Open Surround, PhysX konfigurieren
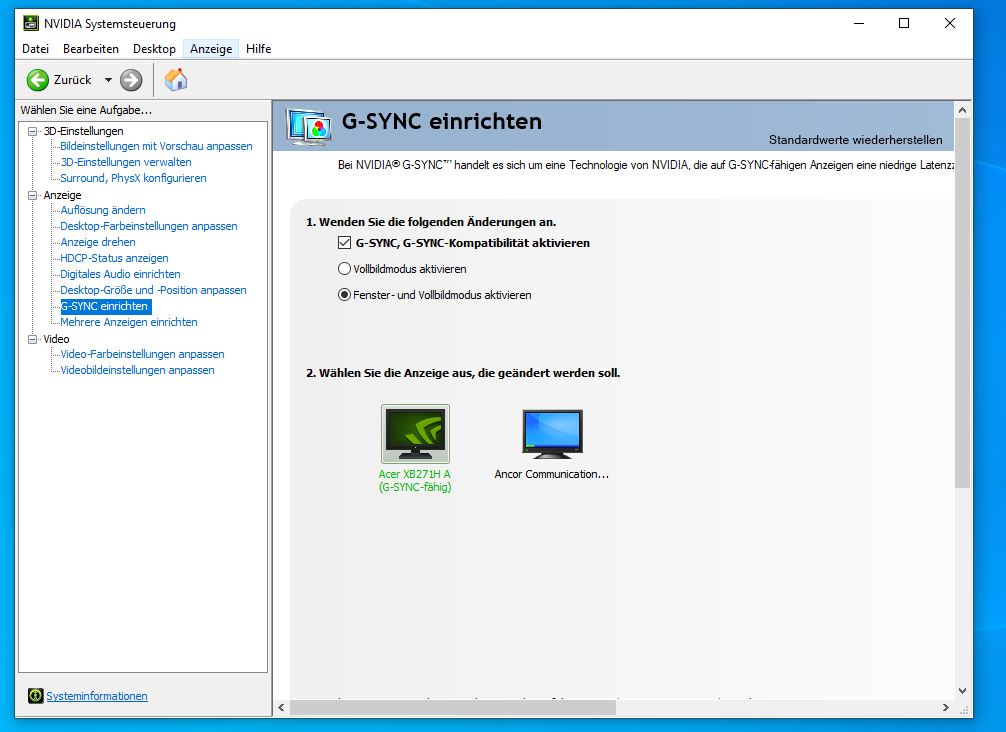 (133, 178)
